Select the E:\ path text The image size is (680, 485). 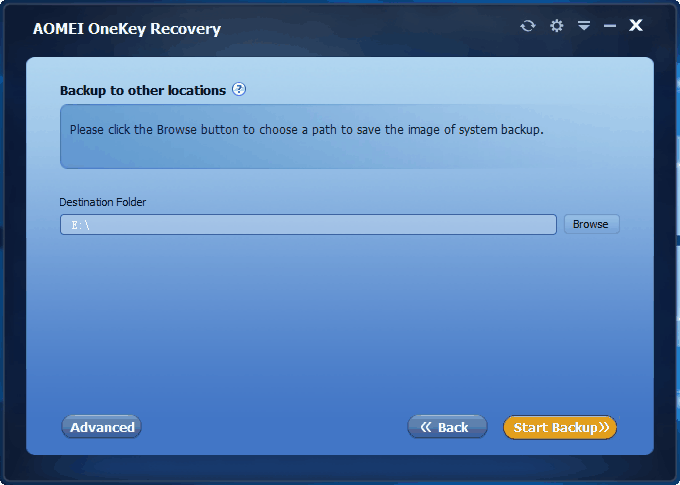point(81,225)
